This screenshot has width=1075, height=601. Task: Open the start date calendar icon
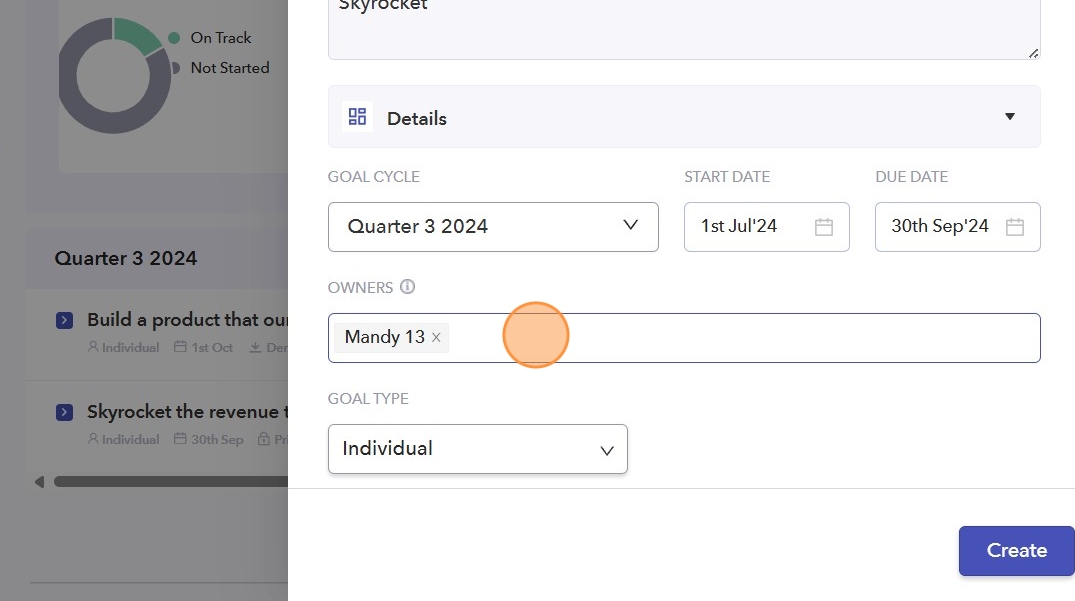click(x=824, y=227)
